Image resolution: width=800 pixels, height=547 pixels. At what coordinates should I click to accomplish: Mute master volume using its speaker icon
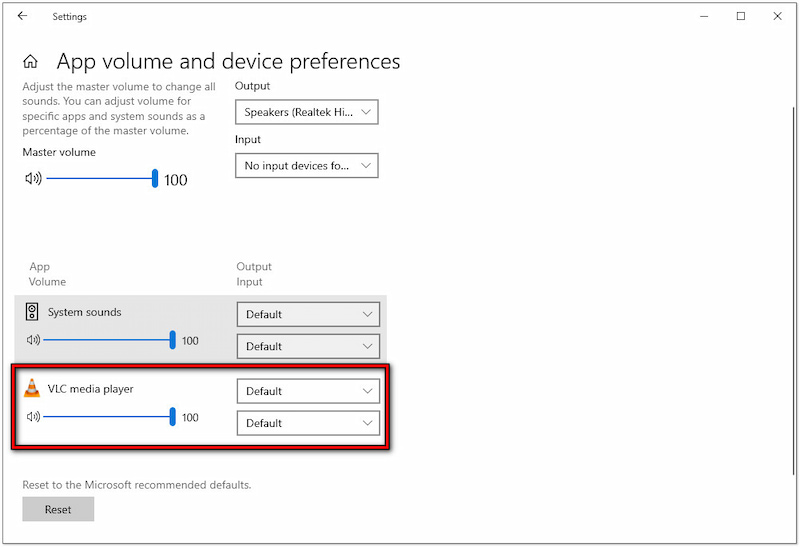(33, 179)
